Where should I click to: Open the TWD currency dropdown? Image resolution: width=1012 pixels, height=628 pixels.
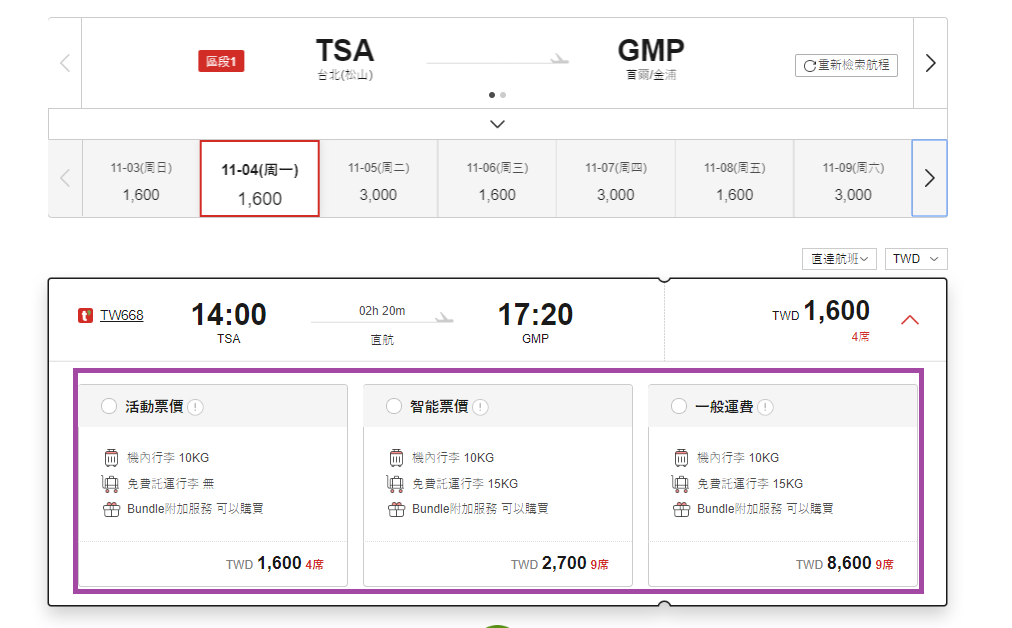click(916, 259)
